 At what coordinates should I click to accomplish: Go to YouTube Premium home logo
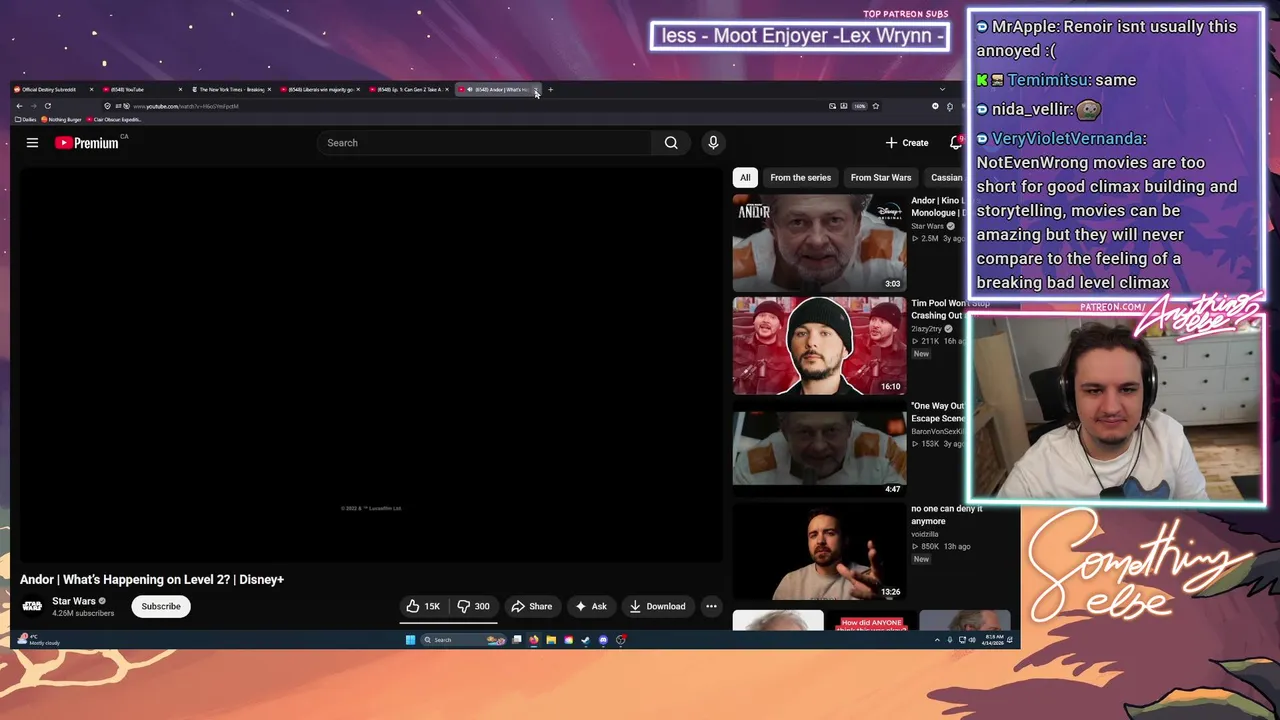tap(87, 143)
